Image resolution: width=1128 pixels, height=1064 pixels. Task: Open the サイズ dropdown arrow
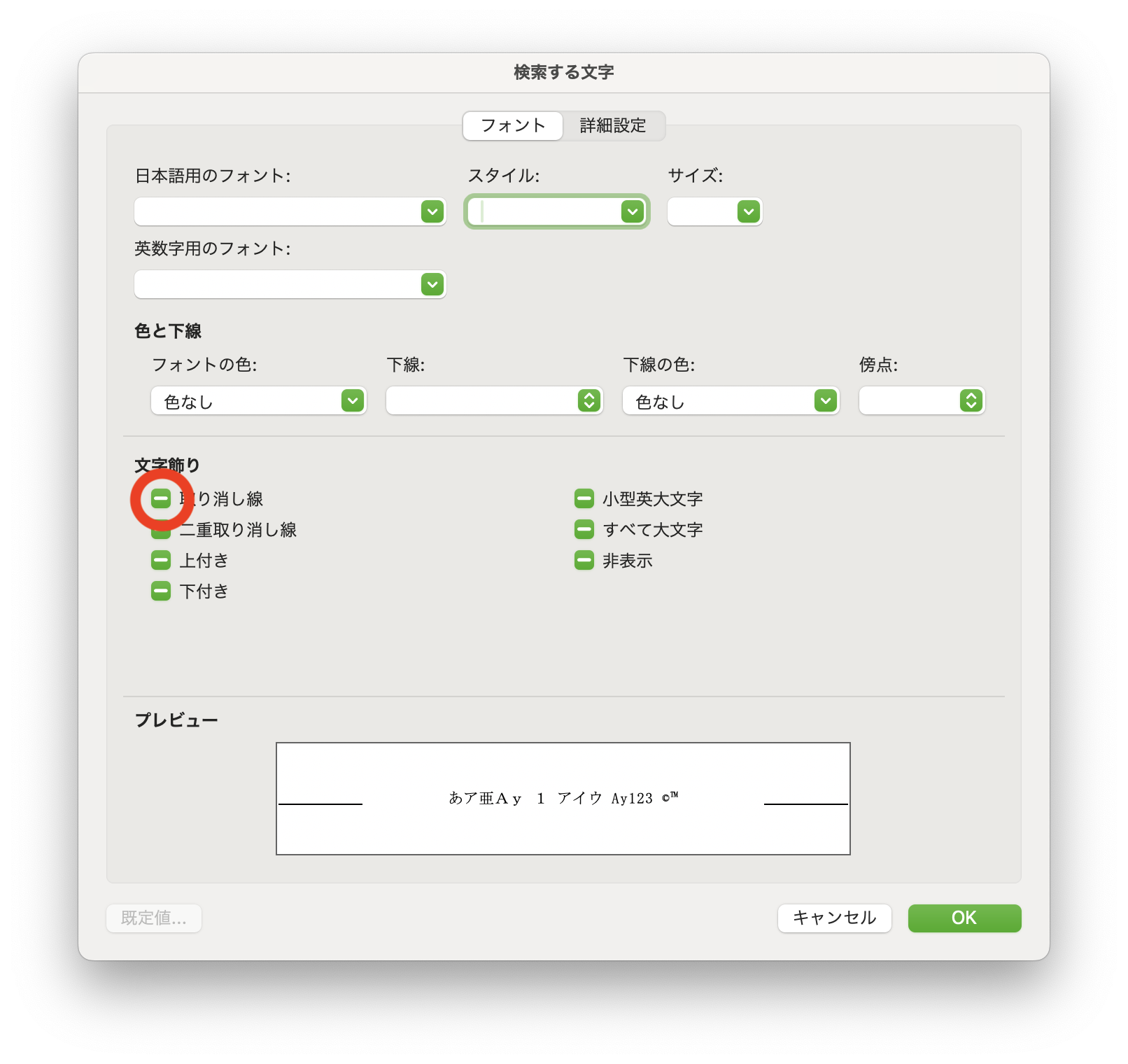749,211
